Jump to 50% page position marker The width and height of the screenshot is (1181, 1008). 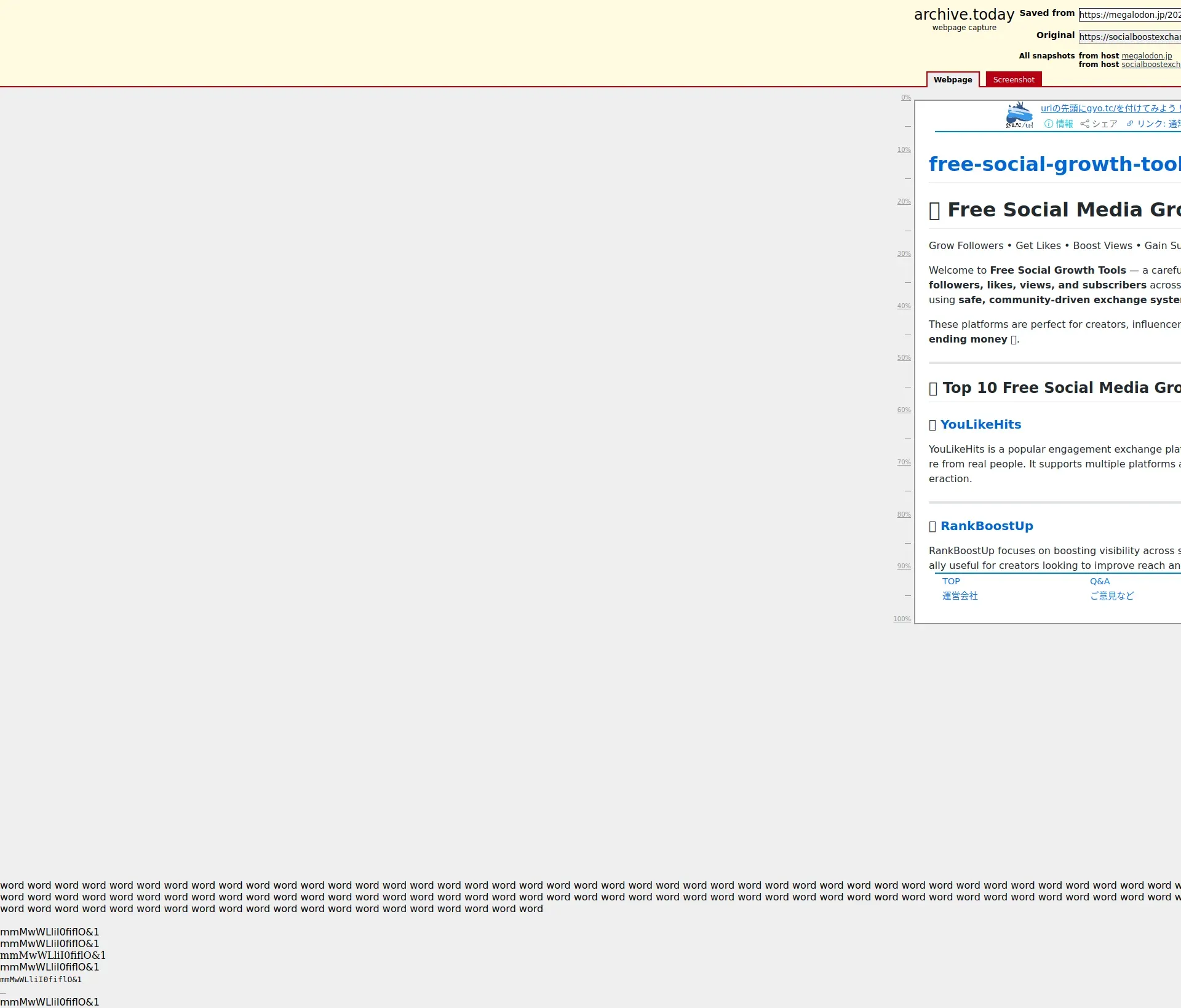coord(903,358)
